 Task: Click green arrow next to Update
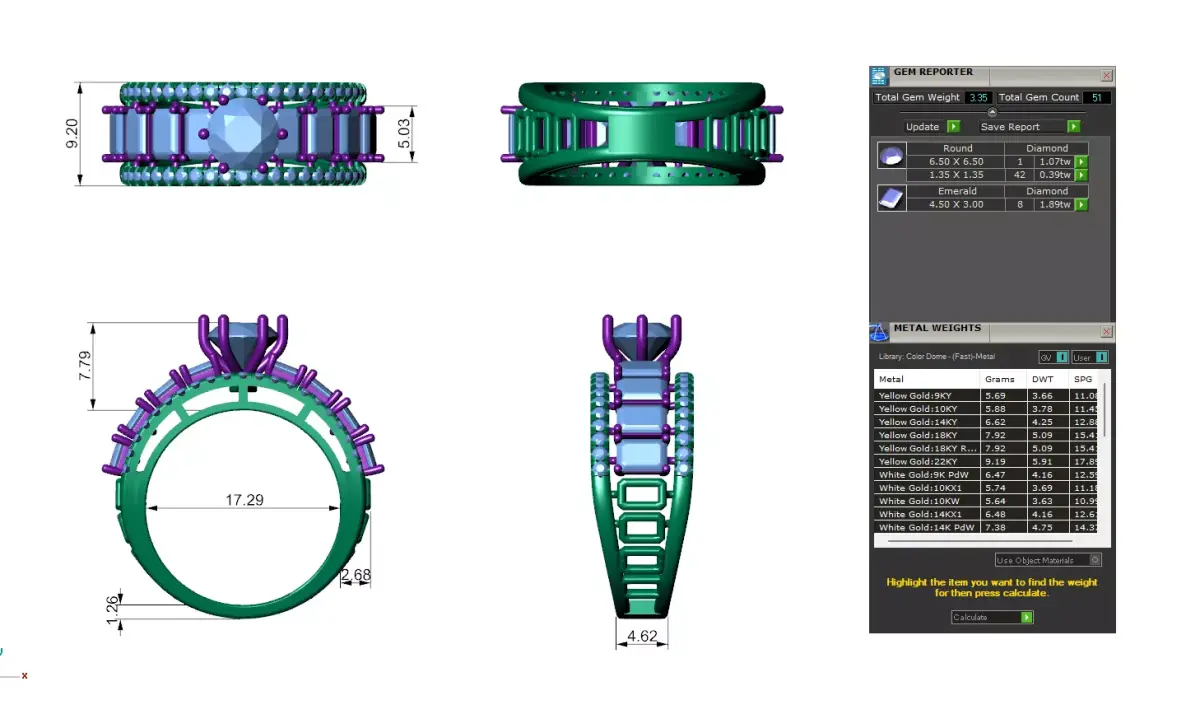(x=953, y=127)
